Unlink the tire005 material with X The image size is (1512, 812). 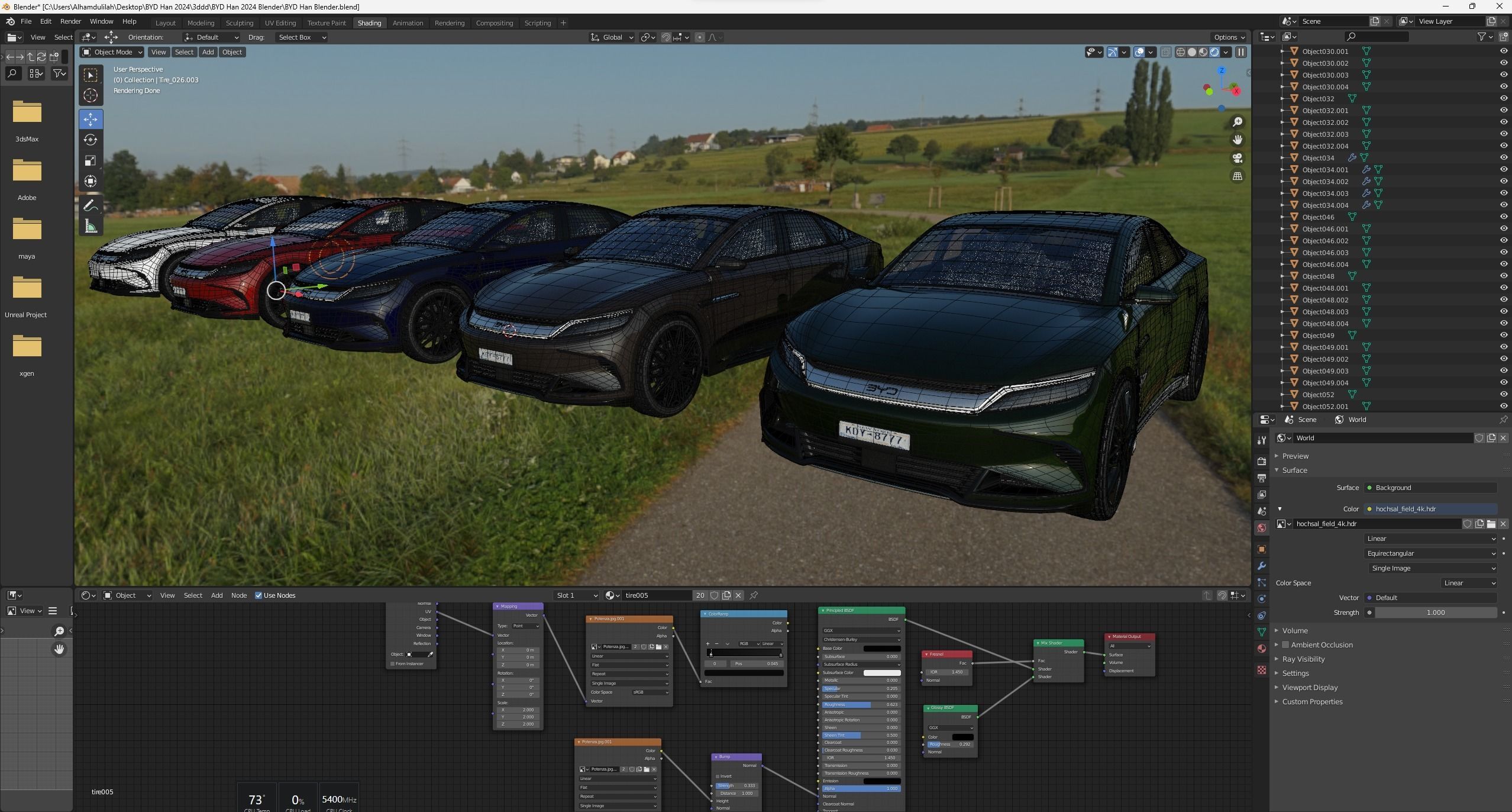[738, 595]
